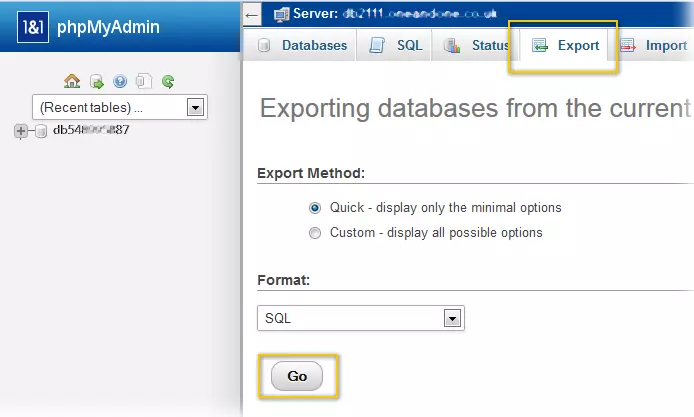694x417 pixels.
Task: Open the Format SQL dropdown
Action: [361, 318]
